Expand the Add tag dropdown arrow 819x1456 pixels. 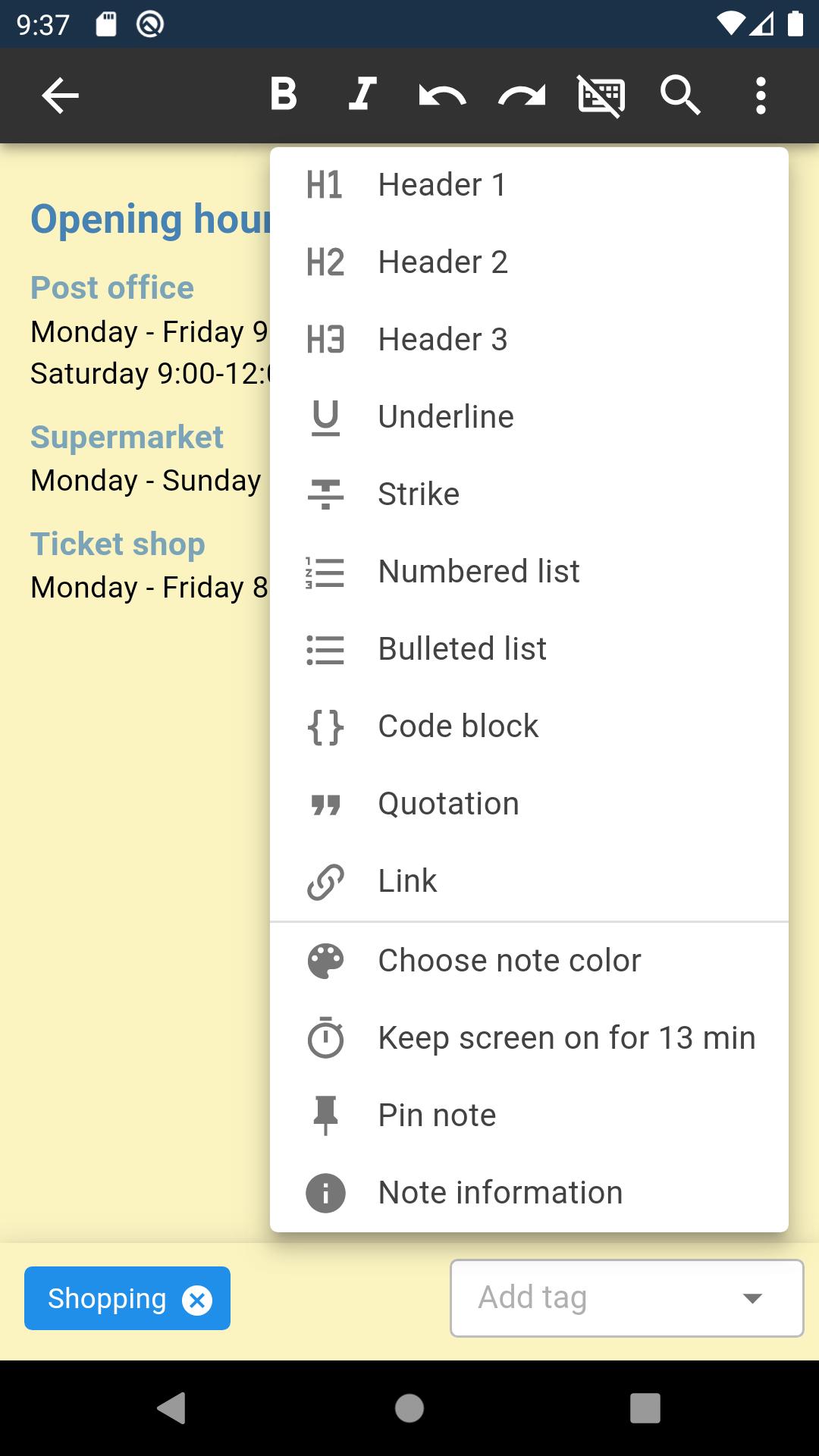tap(752, 1298)
